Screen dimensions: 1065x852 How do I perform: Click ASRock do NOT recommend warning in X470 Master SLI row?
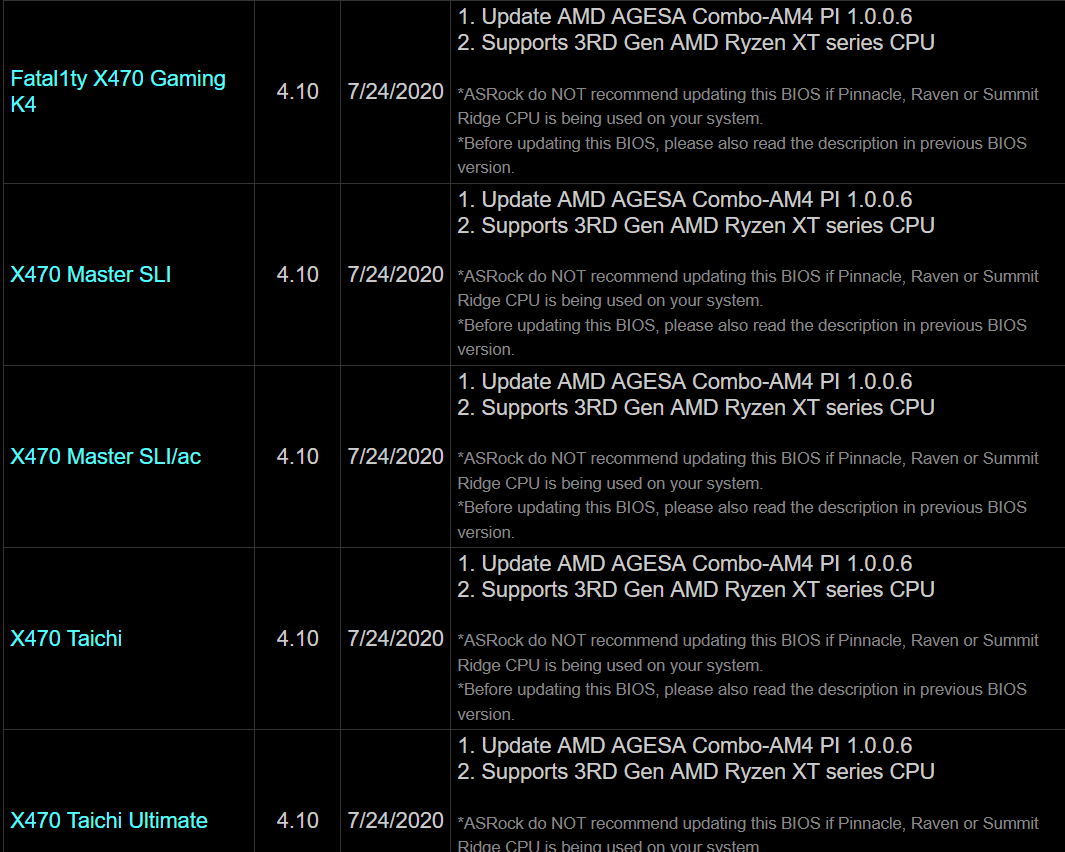pos(748,288)
